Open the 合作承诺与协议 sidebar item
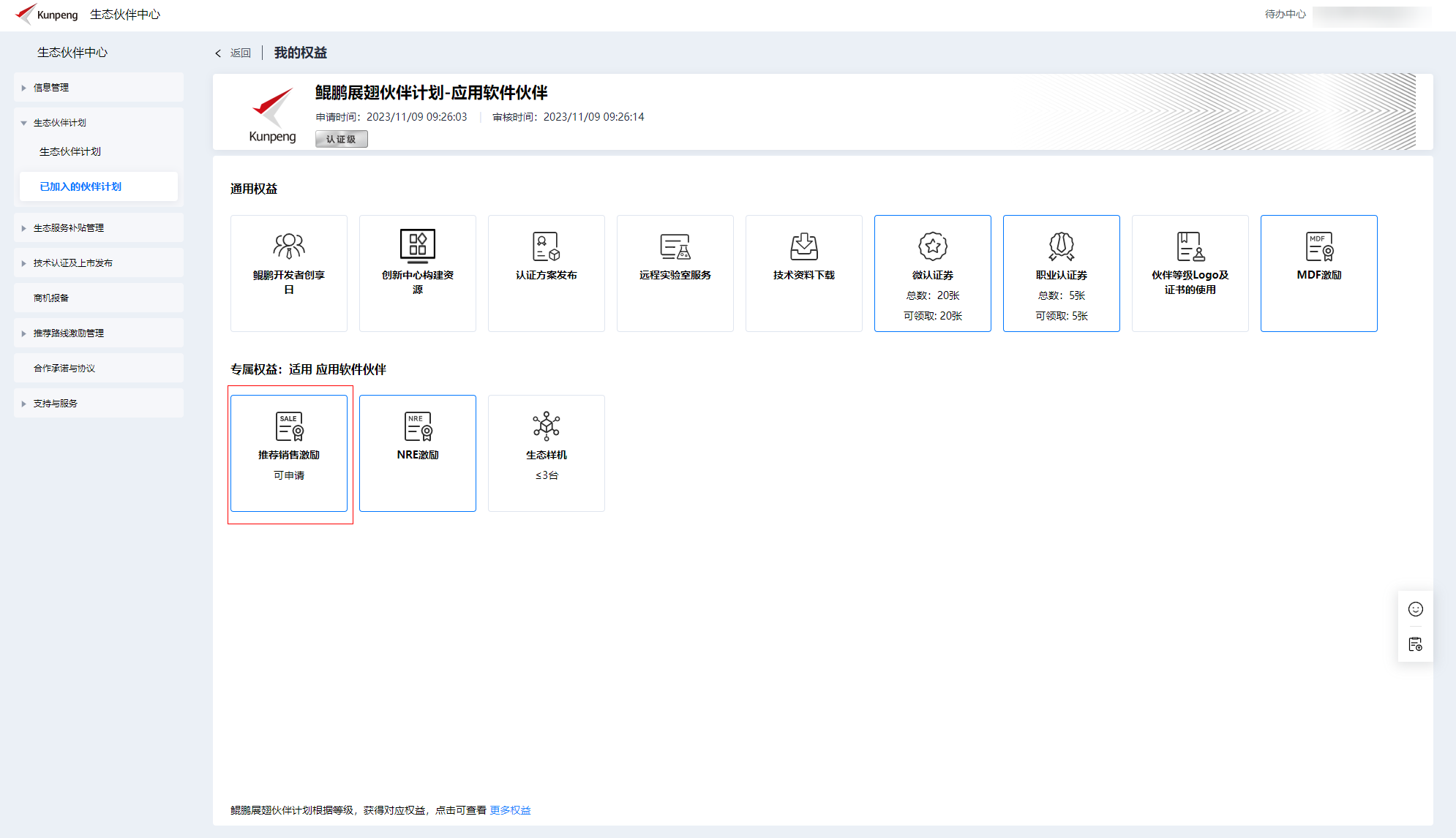1456x838 pixels. click(99, 369)
